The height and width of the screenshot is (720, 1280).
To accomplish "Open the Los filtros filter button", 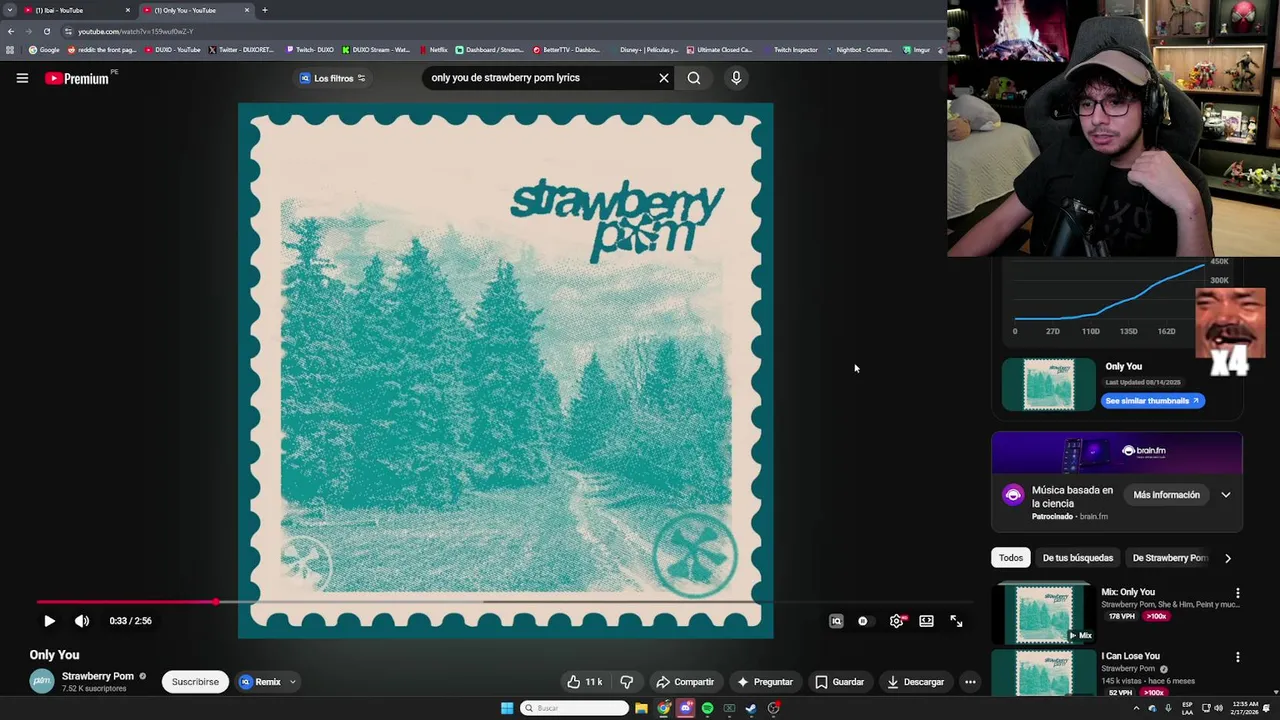I will (333, 78).
